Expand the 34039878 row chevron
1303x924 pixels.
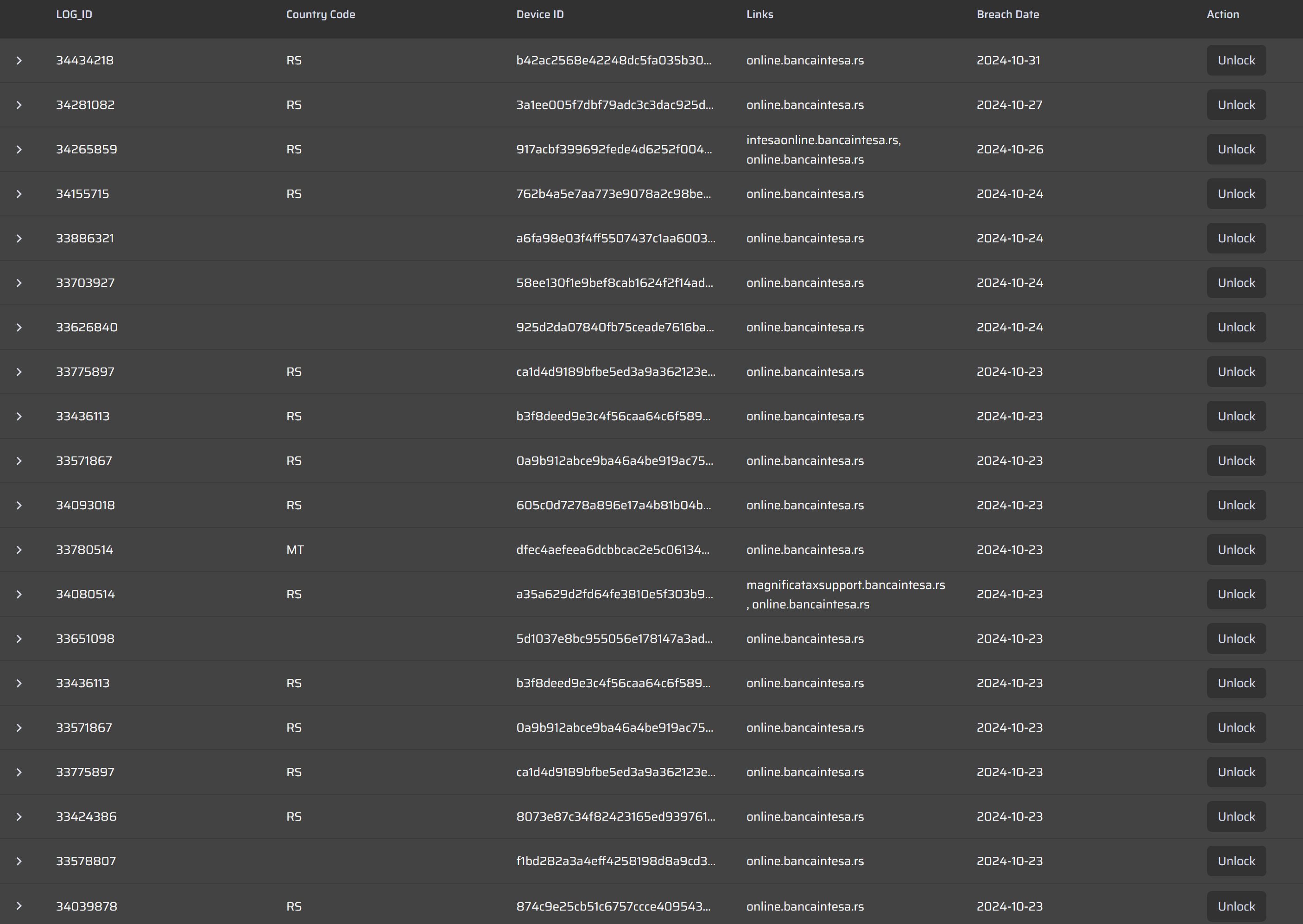pos(19,906)
